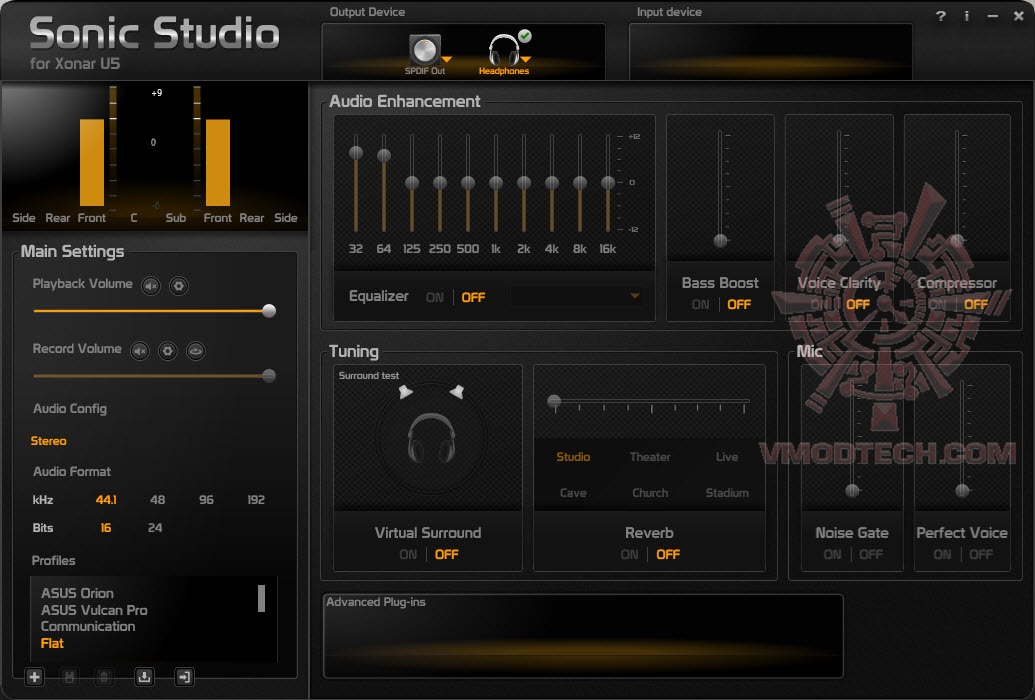The height and width of the screenshot is (700, 1035).
Task: Turn Bass Boost ON
Action: pyautogui.click(x=700, y=304)
